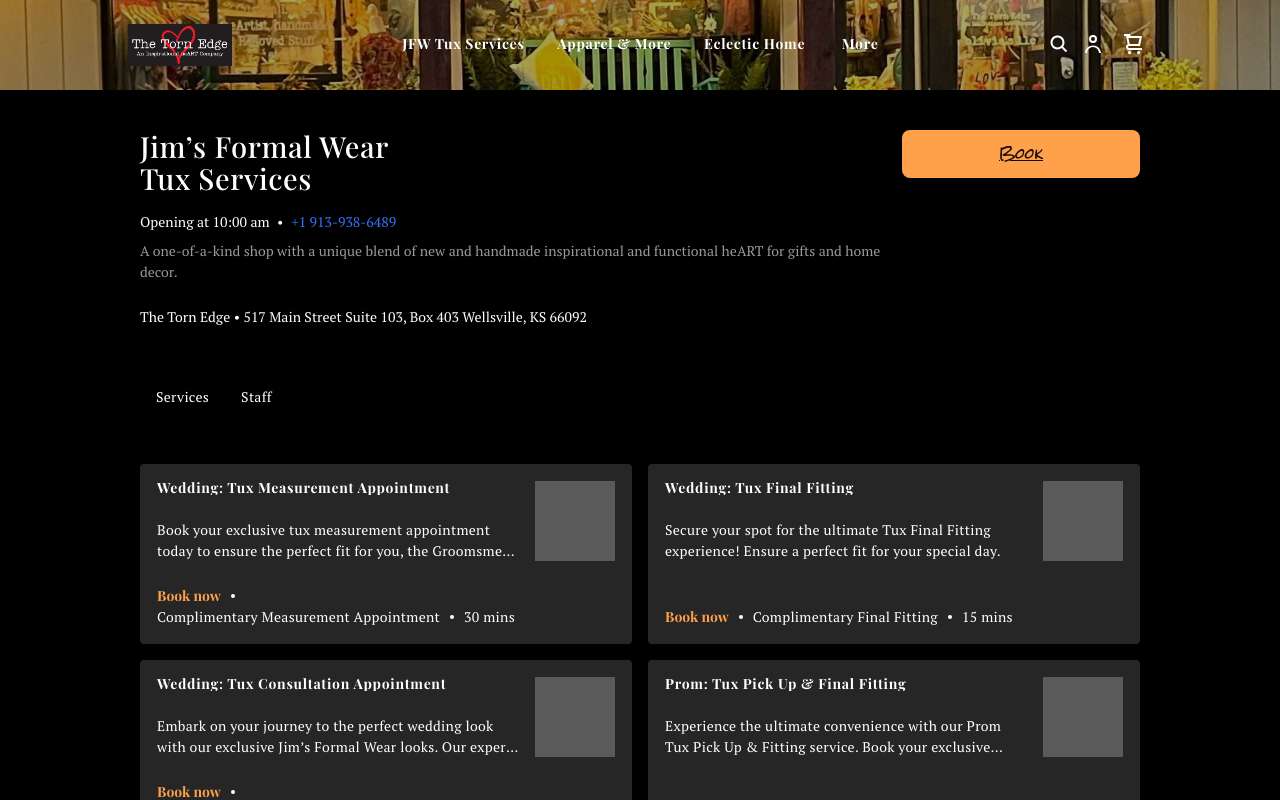Screen dimensions: 1280x800
Task: Open the JFW Tux Services menu
Action: [463, 44]
